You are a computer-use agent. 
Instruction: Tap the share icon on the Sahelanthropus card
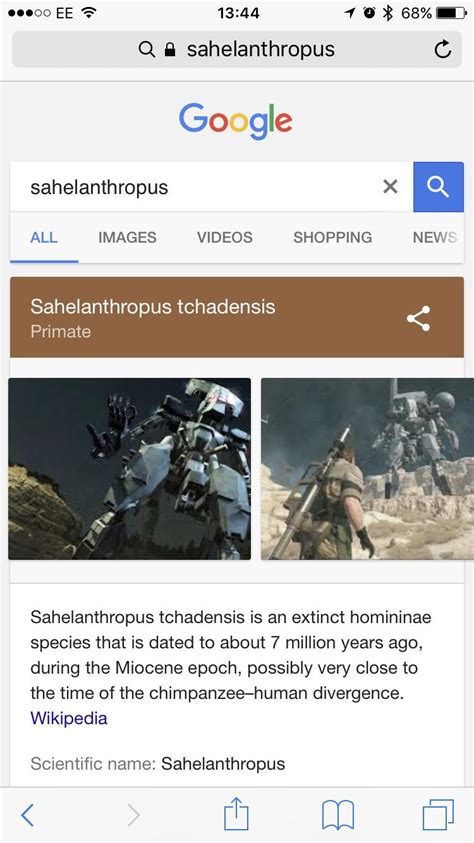(x=419, y=318)
